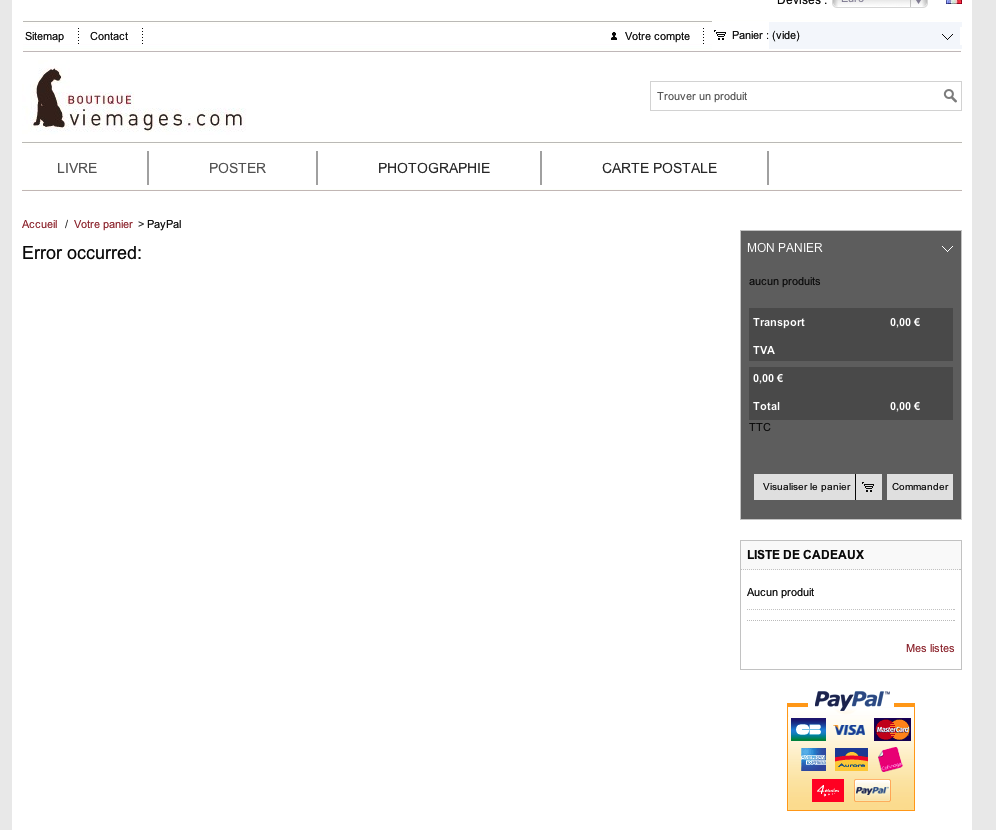The width and height of the screenshot is (996, 830).
Task: Open the Sitemap link
Action: click(x=44, y=36)
